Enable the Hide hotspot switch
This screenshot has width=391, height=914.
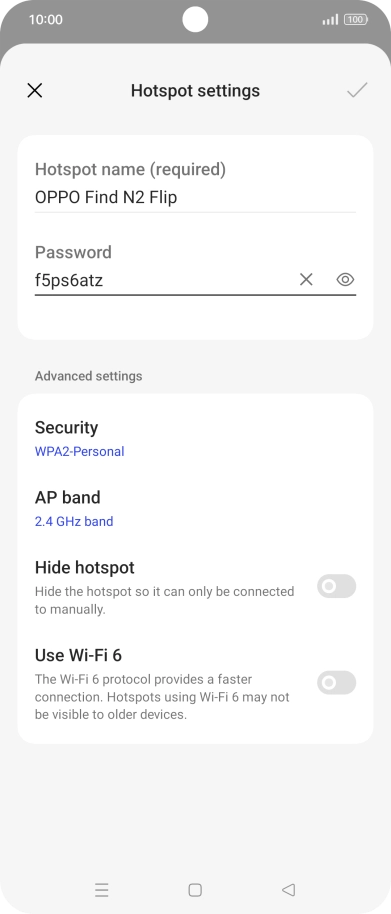[336, 586]
